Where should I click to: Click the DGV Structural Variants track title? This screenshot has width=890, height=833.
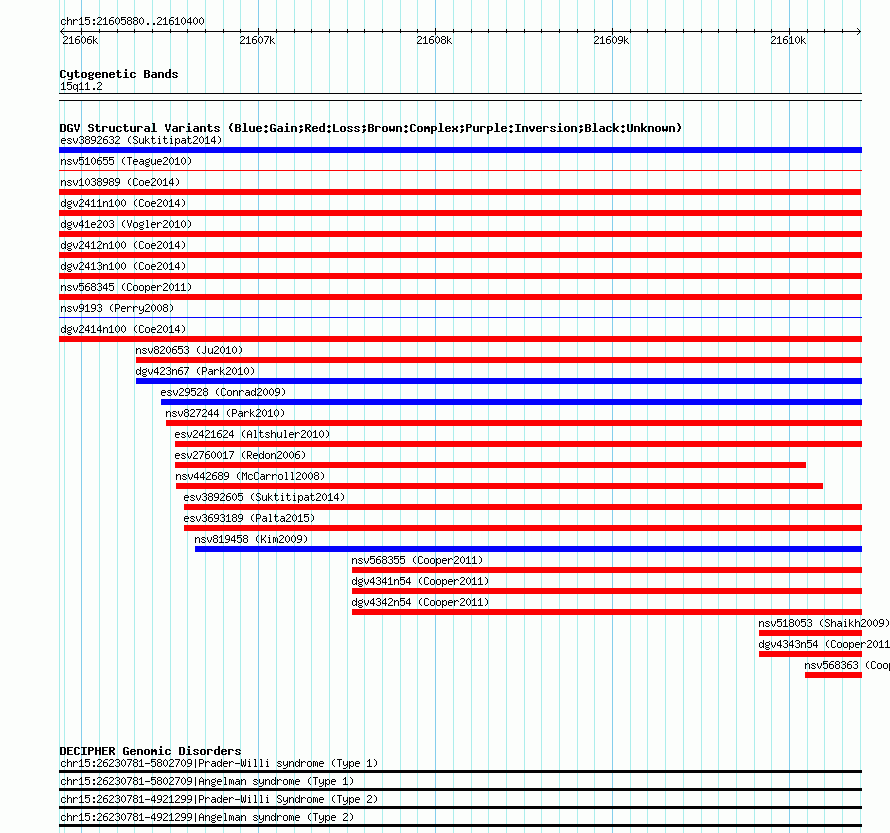(371, 128)
